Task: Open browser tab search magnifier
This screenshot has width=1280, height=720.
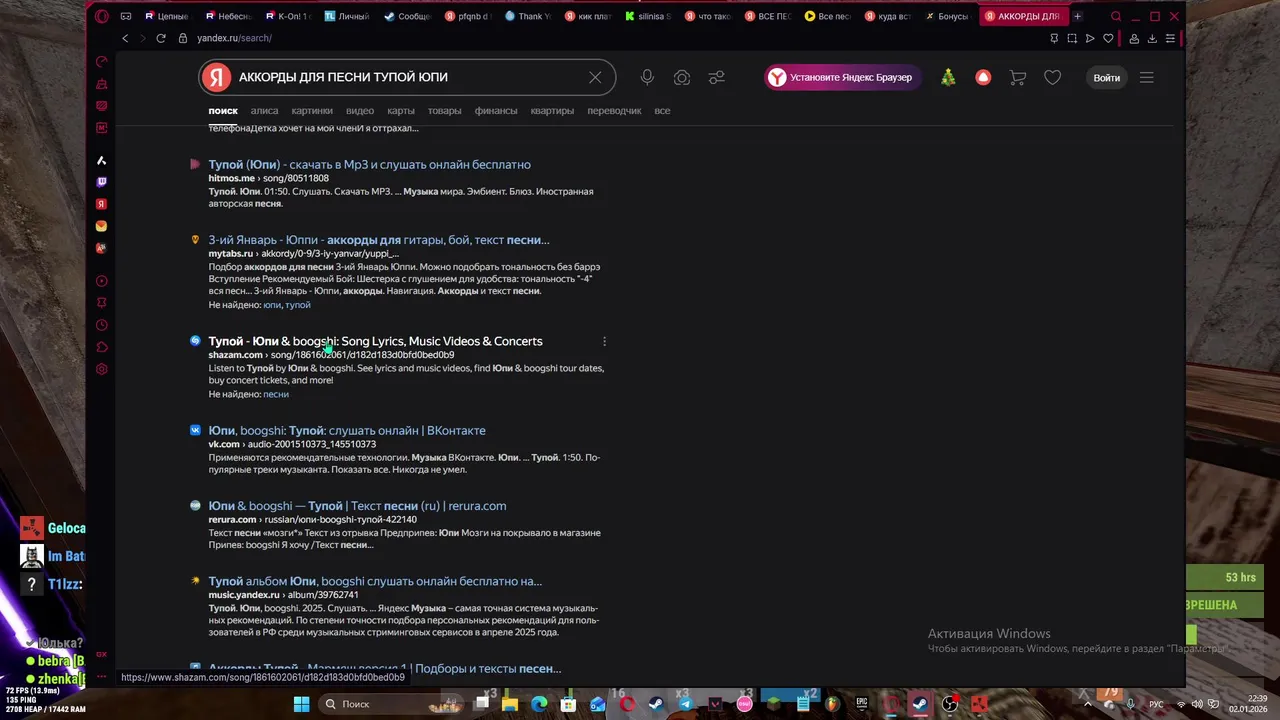Action: tap(1116, 16)
